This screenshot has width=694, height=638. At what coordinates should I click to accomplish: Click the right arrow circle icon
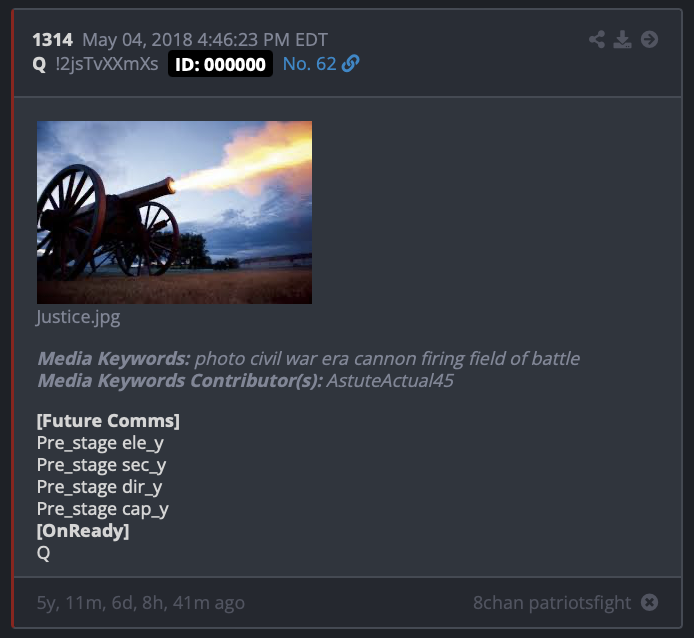pos(649,39)
